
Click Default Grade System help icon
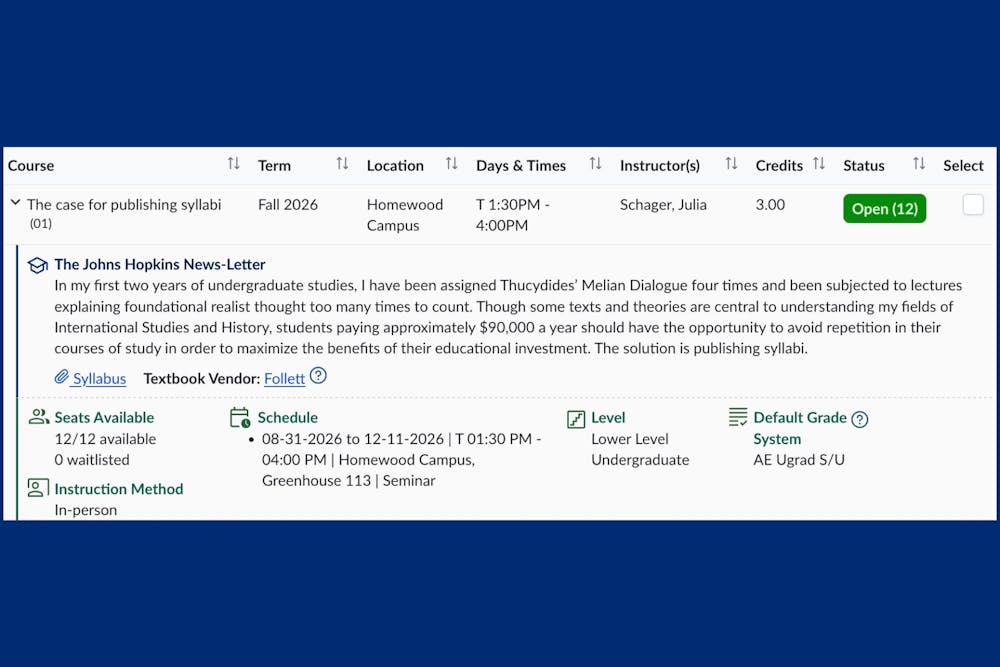(859, 419)
